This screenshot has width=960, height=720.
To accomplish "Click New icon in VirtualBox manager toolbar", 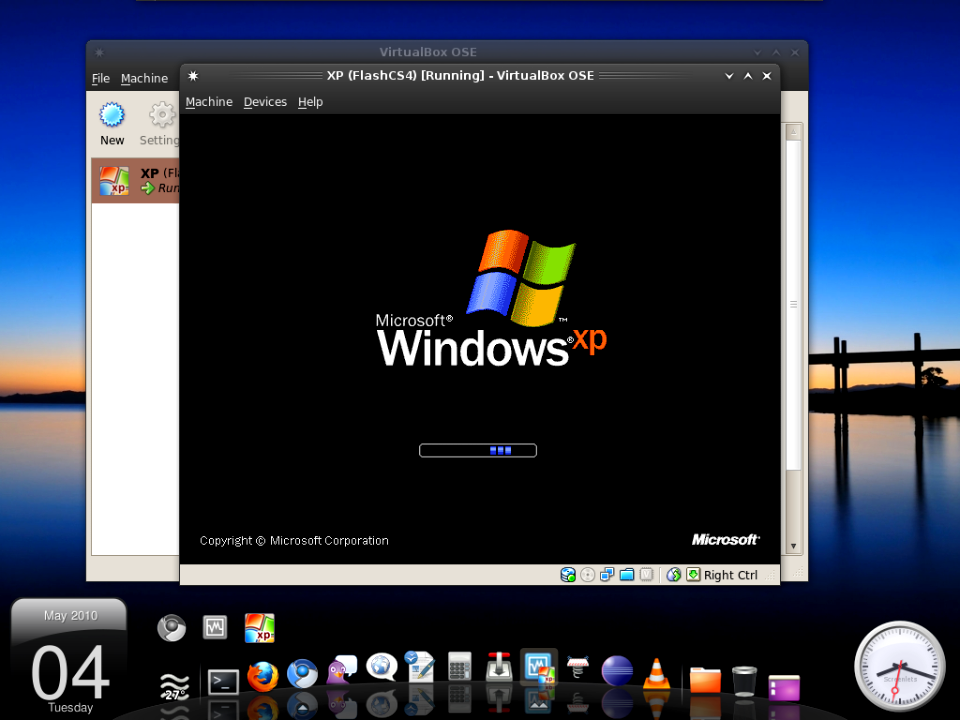I will click(112, 124).
